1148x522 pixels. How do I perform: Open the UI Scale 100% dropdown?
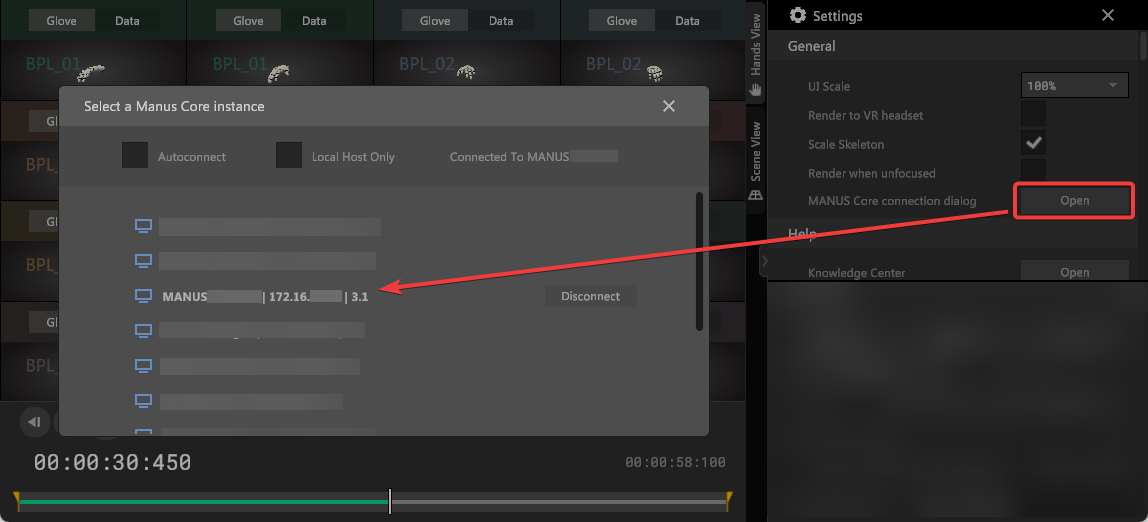pos(1074,86)
